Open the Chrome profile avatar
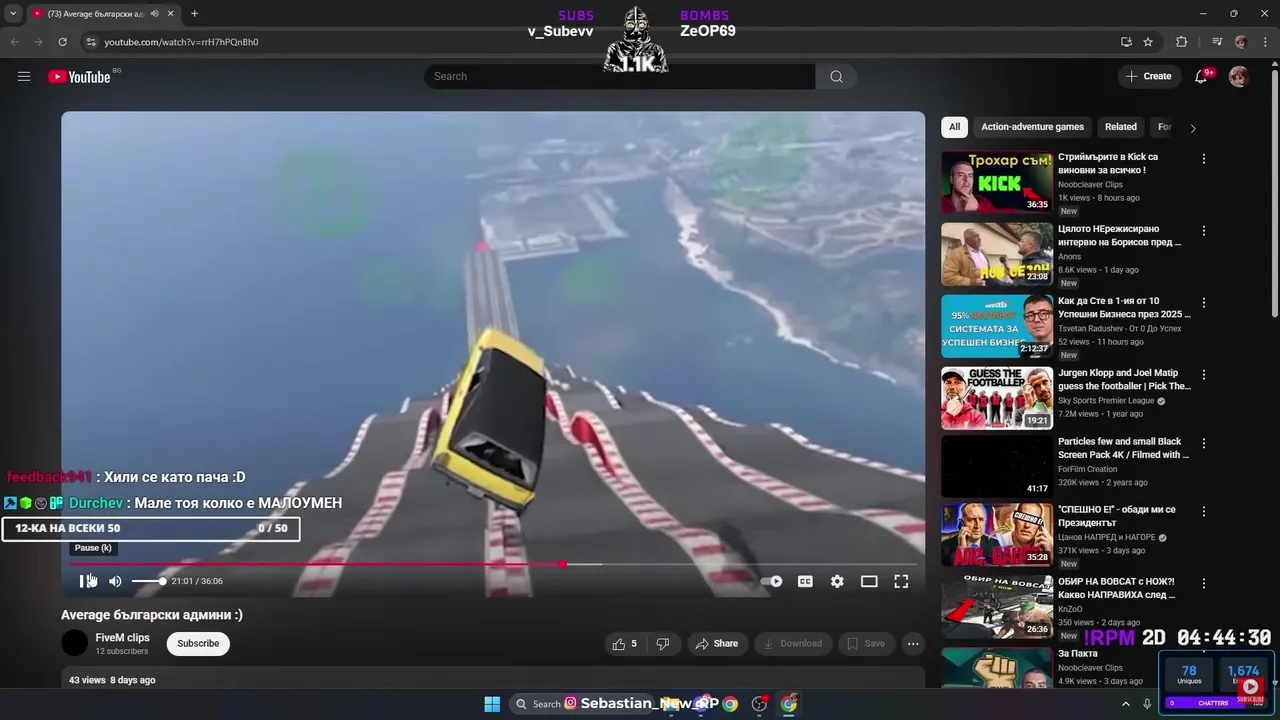The height and width of the screenshot is (720, 1280). pyautogui.click(x=1241, y=42)
